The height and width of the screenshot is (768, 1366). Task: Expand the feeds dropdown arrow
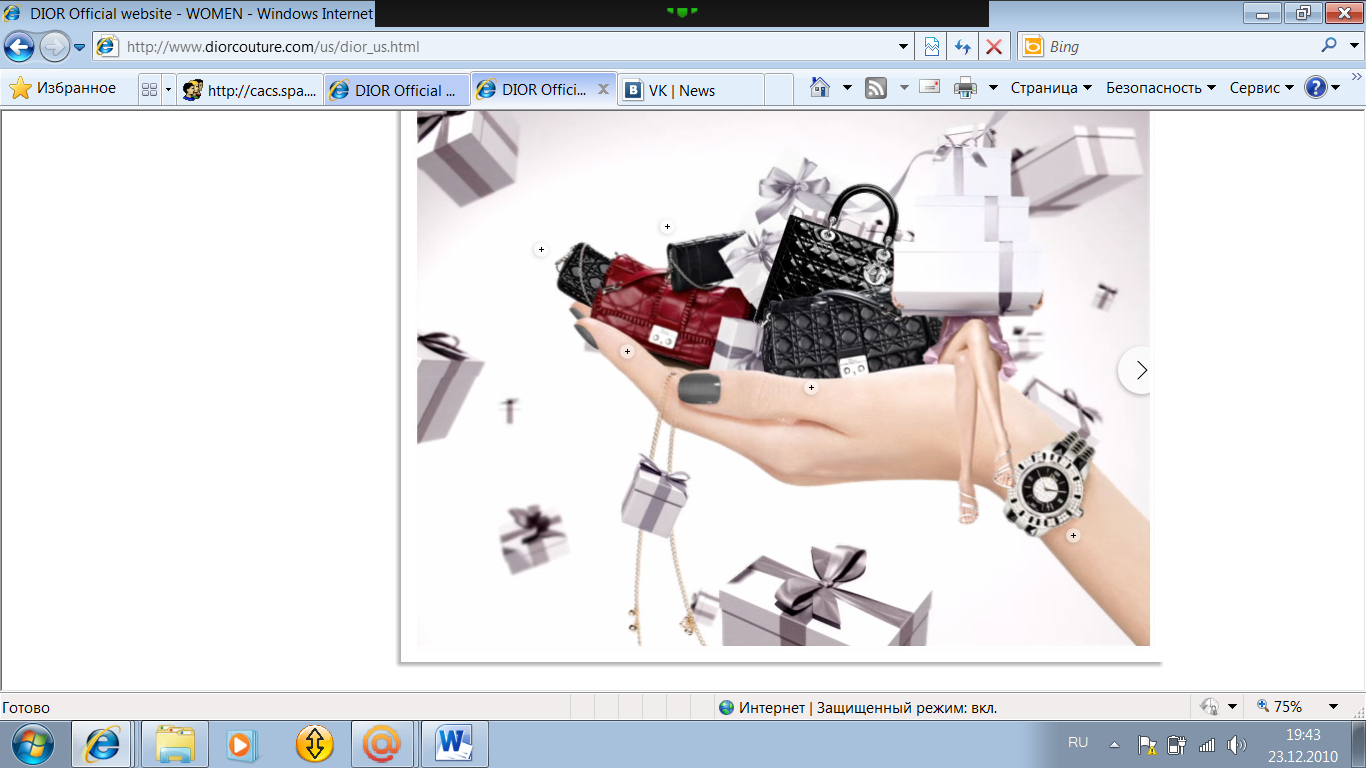[904, 88]
